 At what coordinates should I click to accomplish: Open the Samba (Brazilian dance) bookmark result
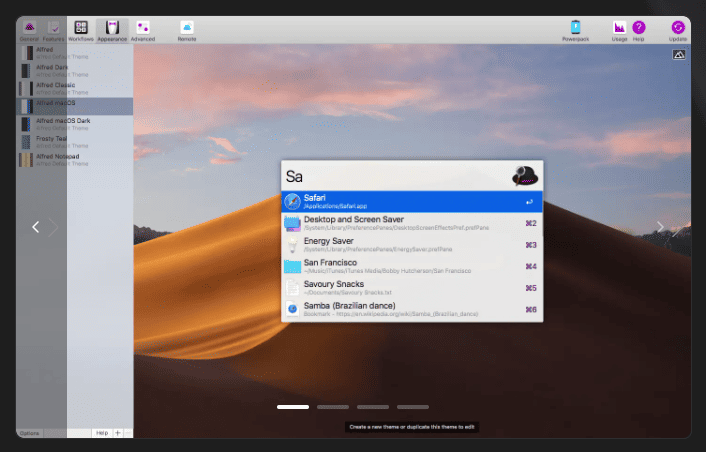pyautogui.click(x=412, y=310)
